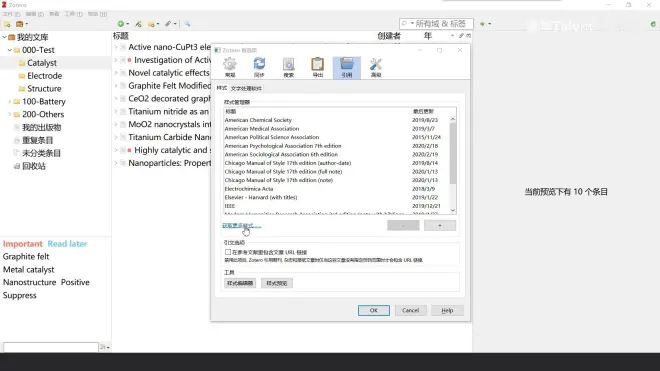Switch to the Word Processors (文字处理软件) tab
660x371 pixels.
246,88
